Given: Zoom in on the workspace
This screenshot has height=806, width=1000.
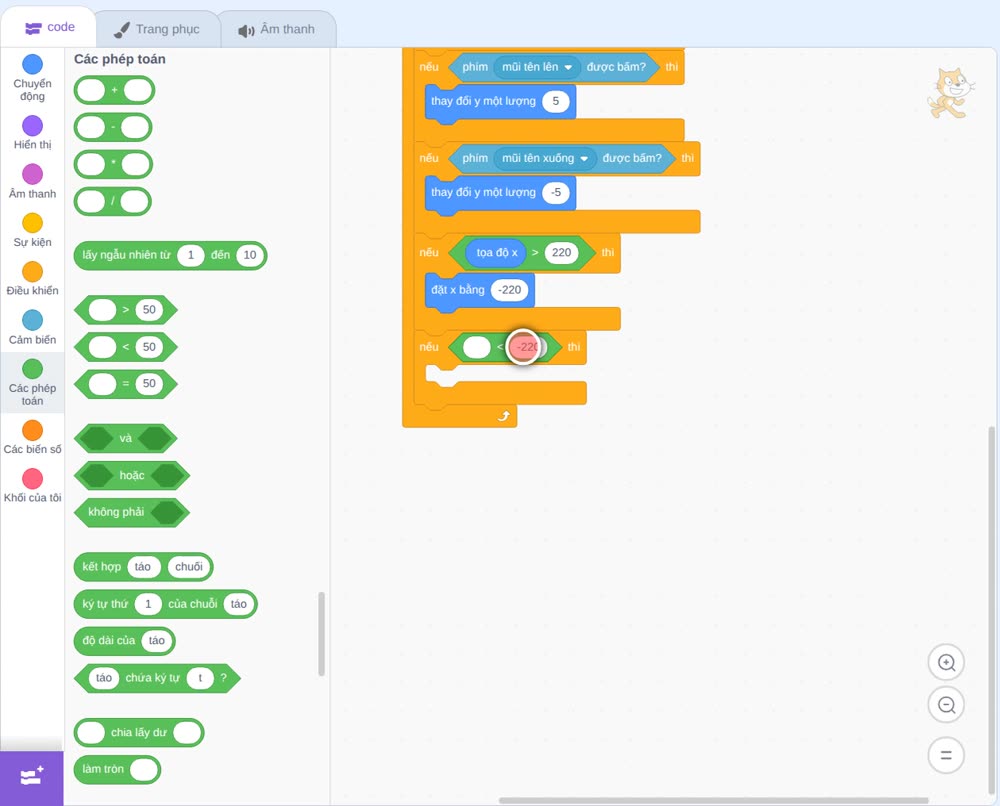Looking at the screenshot, I should 946,663.
